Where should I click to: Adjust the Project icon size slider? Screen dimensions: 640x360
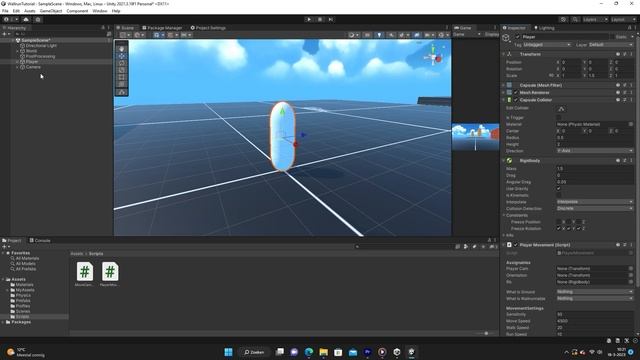486,333
